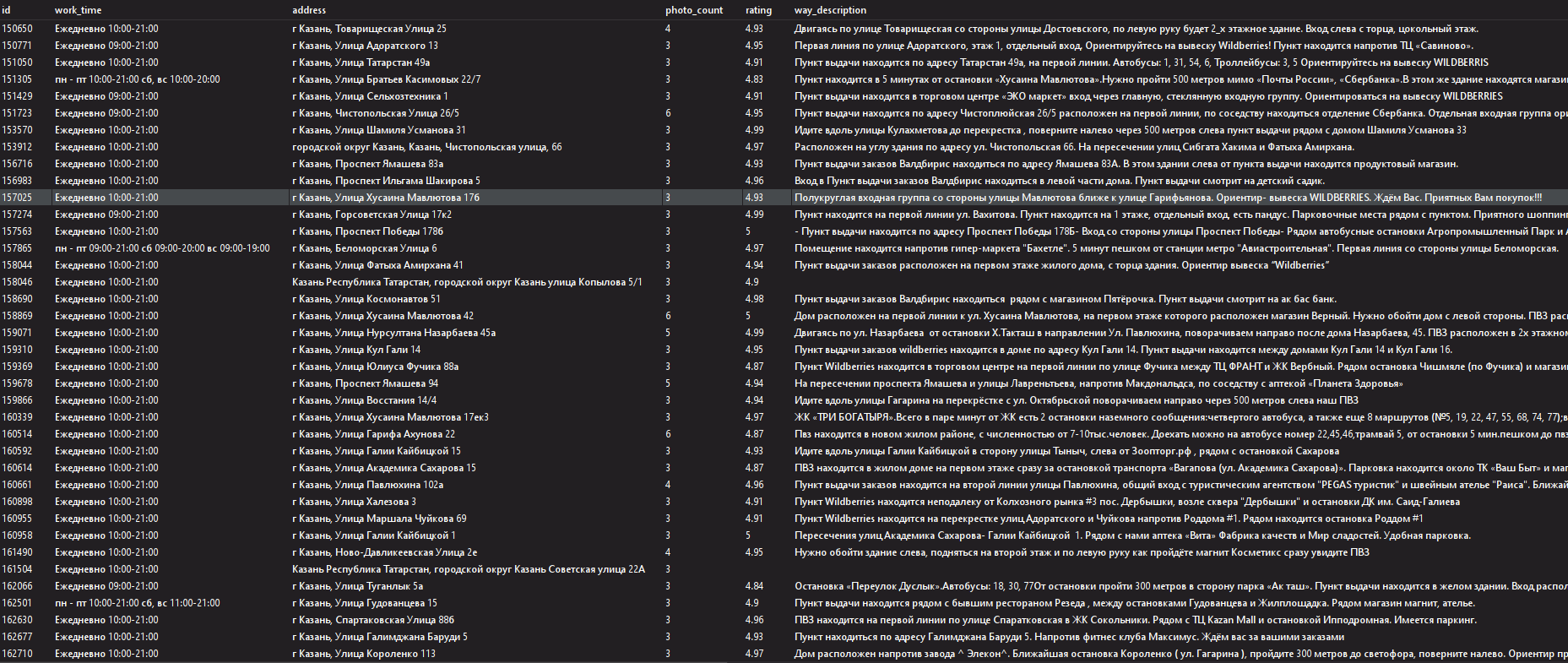The image size is (1568, 663).
Task: Select address 'Улица Галимджана Баруди 5'
Action: point(401,637)
